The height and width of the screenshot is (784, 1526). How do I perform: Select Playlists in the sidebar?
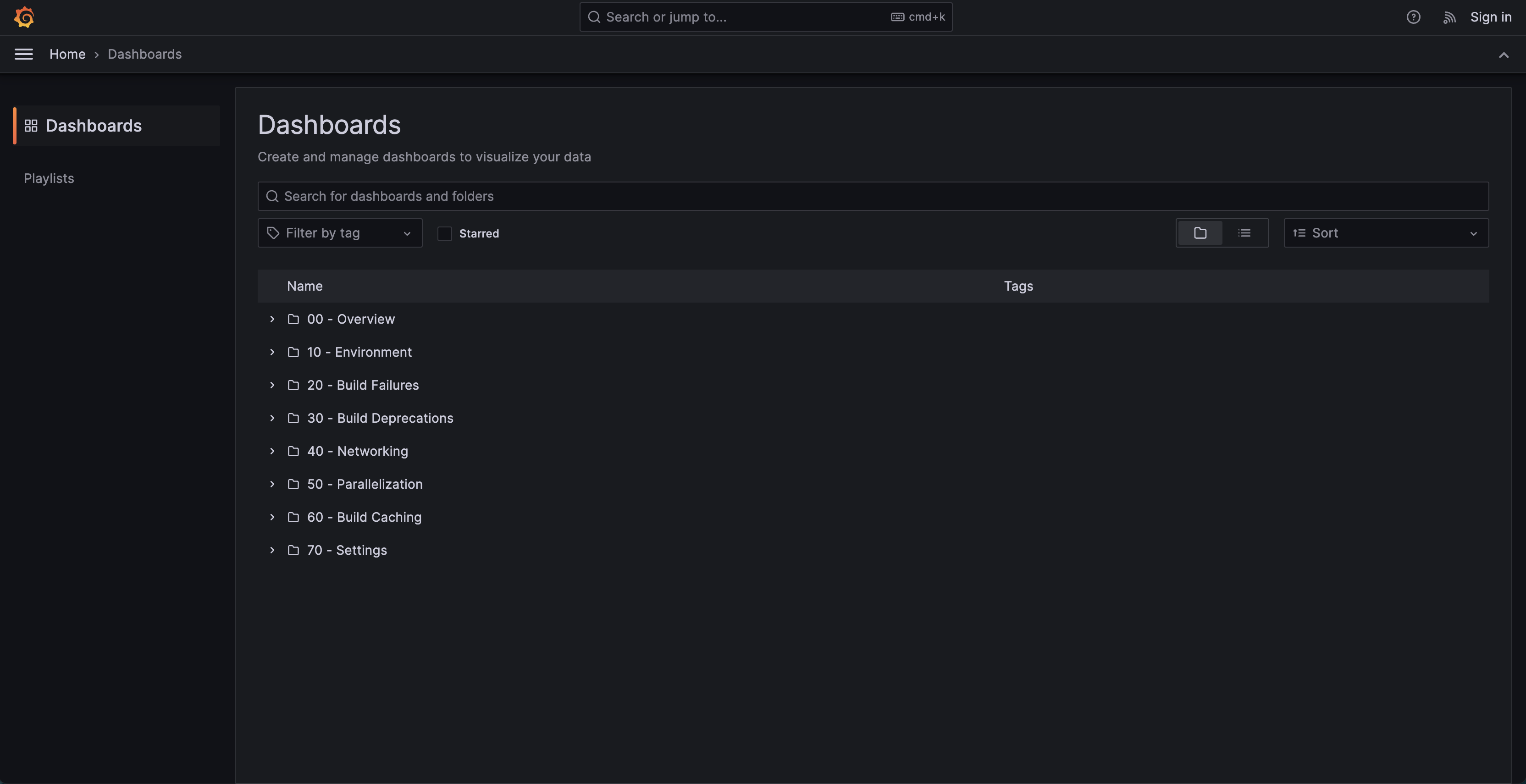[x=49, y=177]
